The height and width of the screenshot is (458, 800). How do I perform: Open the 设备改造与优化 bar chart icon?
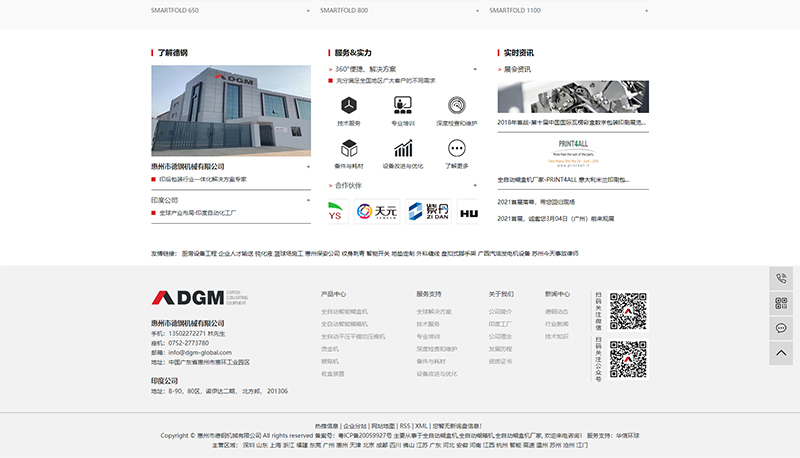(x=403, y=148)
